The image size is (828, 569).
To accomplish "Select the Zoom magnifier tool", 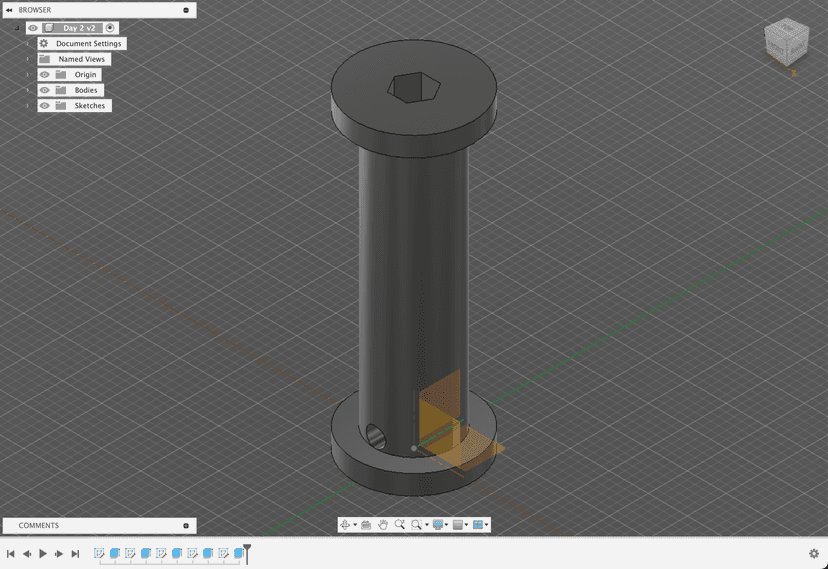I will pyautogui.click(x=399, y=525).
